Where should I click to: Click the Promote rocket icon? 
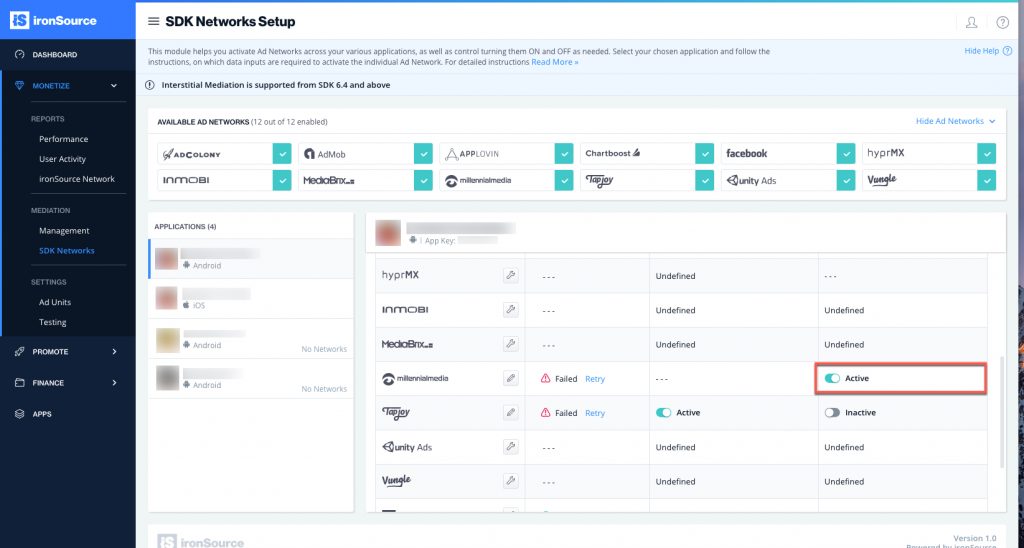coord(20,351)
